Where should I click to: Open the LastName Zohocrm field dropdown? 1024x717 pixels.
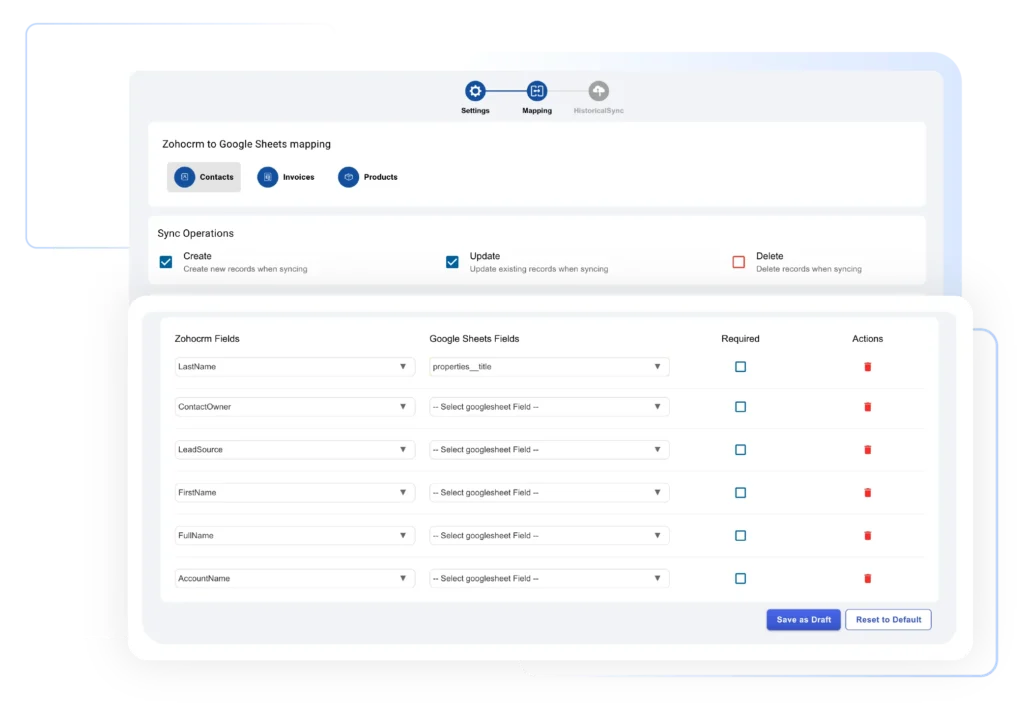tap(294, 366)
